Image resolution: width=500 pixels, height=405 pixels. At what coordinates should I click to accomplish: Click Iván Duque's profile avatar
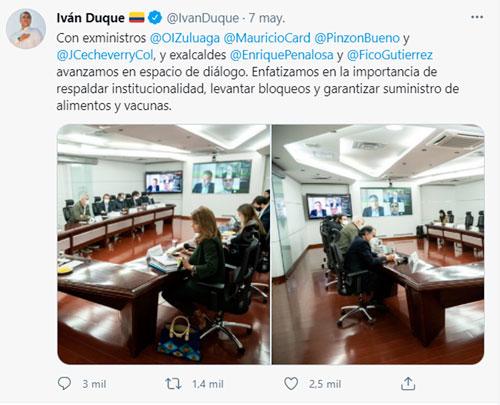26,29
